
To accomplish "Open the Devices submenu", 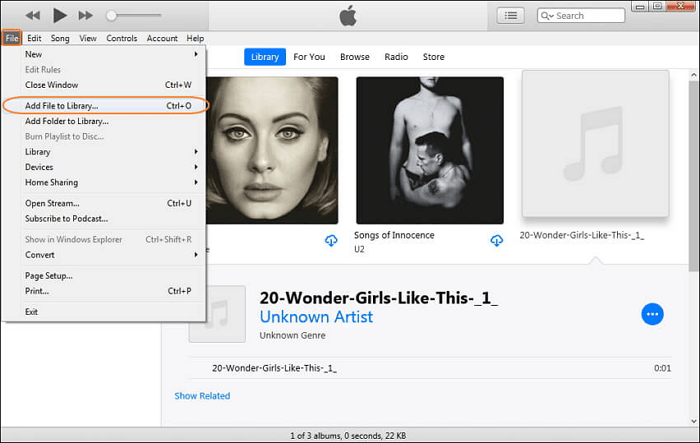I will [x=110, y=167].
